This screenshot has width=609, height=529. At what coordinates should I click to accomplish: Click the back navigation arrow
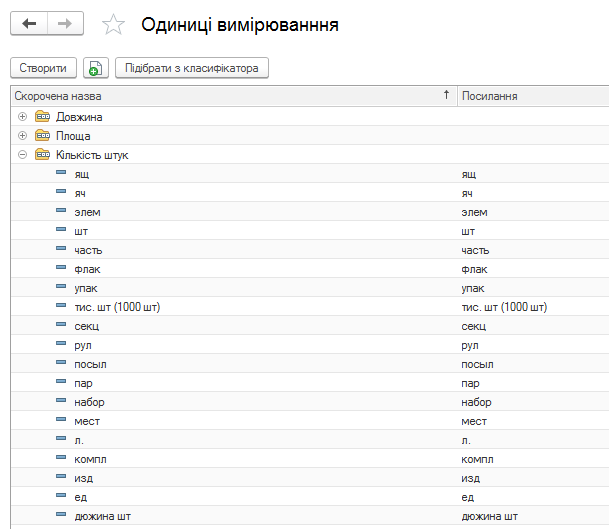[x=29, y=24]
